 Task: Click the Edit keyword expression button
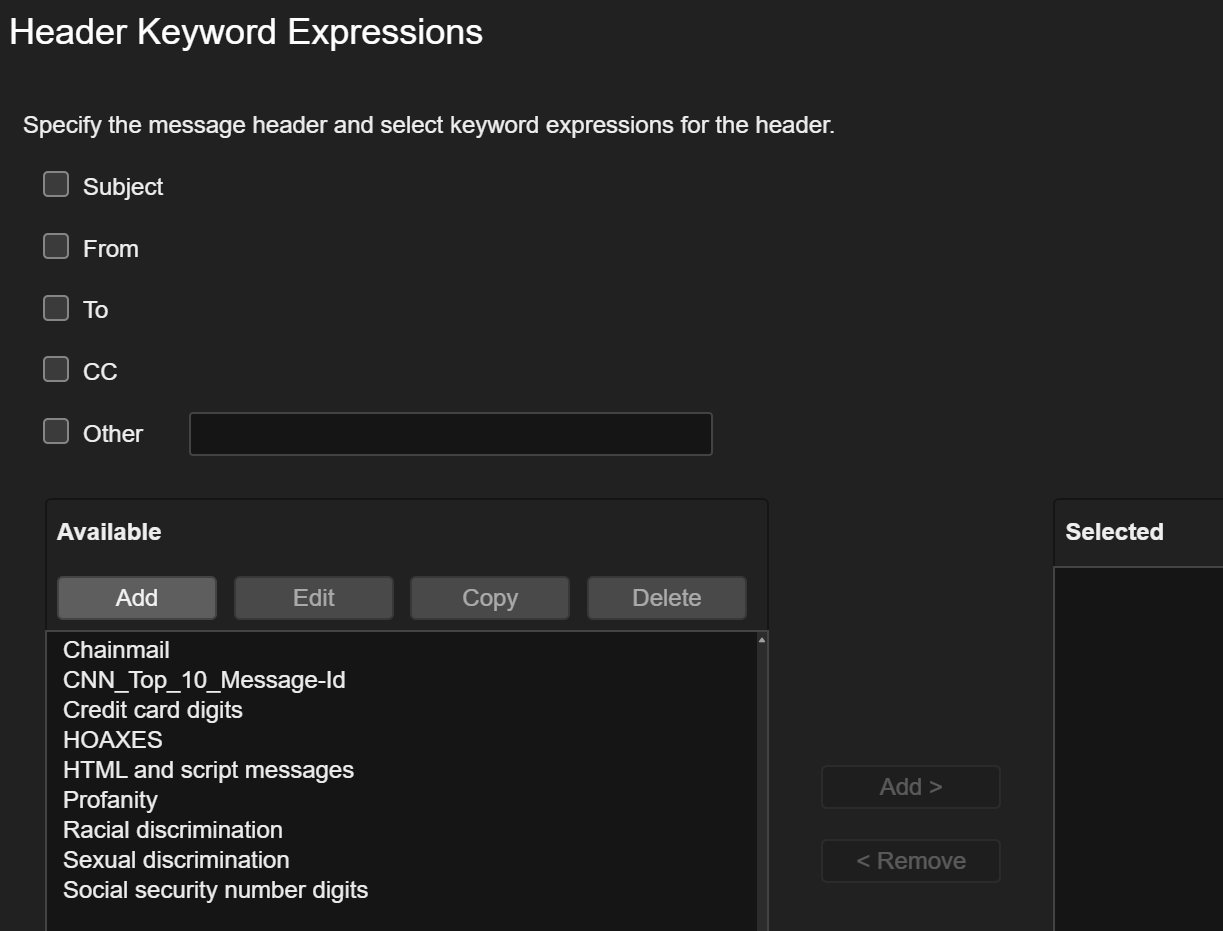pos(313,598)
